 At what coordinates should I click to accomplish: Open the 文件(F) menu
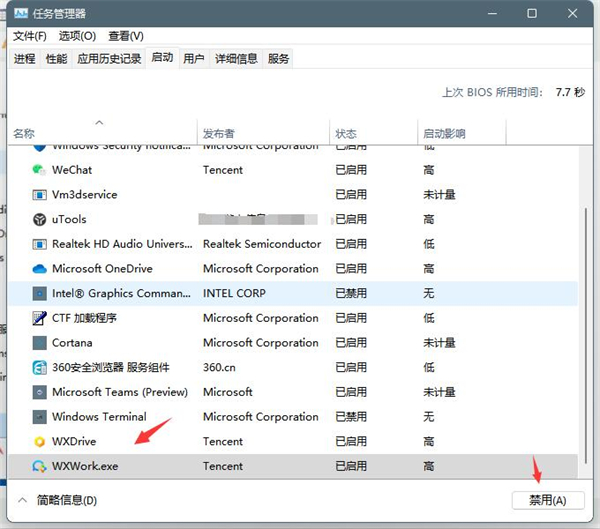click(x=30, y=36)
